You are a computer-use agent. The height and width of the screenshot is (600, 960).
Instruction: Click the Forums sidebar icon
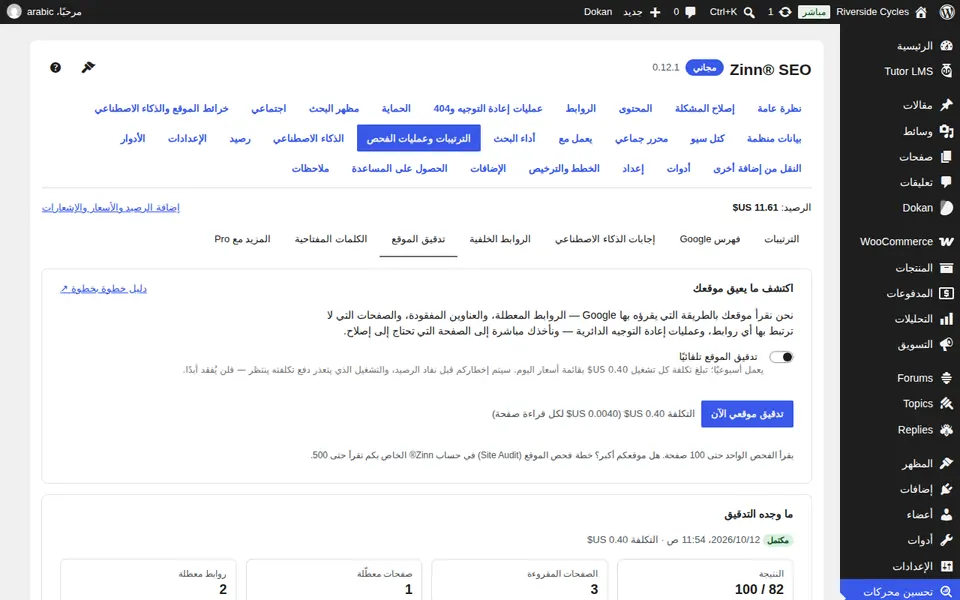947,378
